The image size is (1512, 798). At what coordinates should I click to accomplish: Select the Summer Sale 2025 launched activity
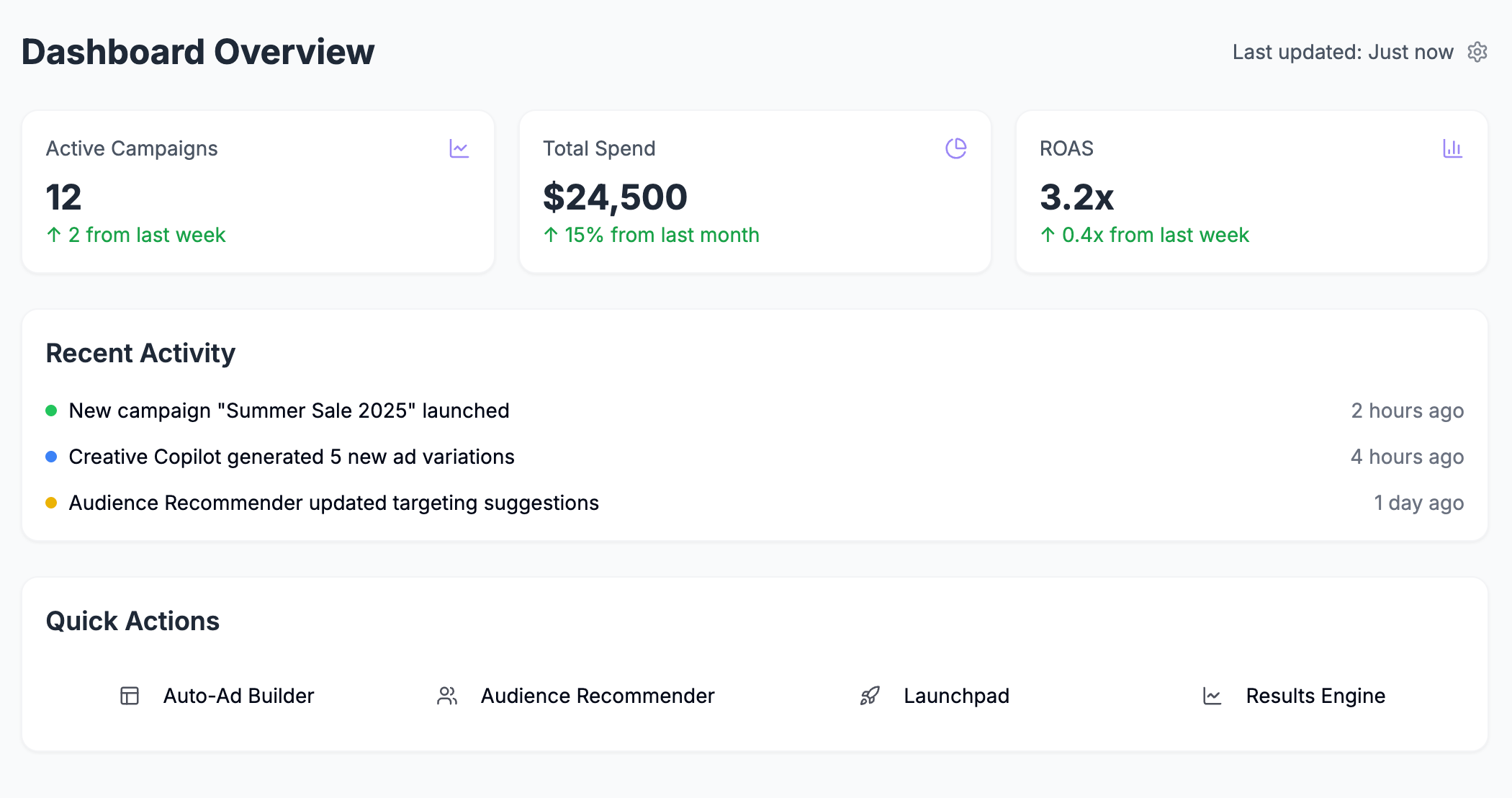click(289, 411)
